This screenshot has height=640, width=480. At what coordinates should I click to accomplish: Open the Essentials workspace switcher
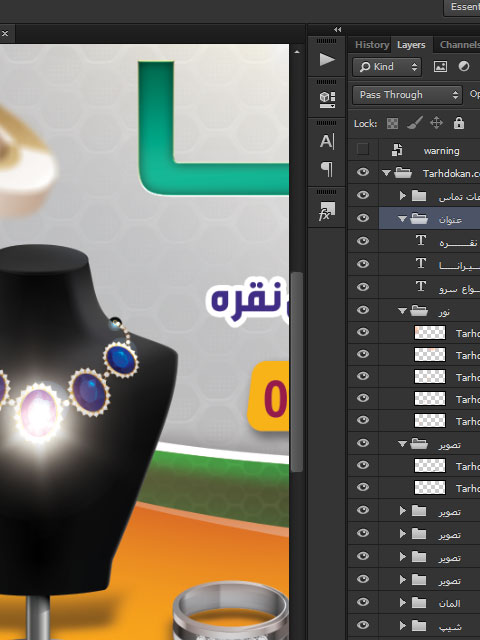pos(463,7)
